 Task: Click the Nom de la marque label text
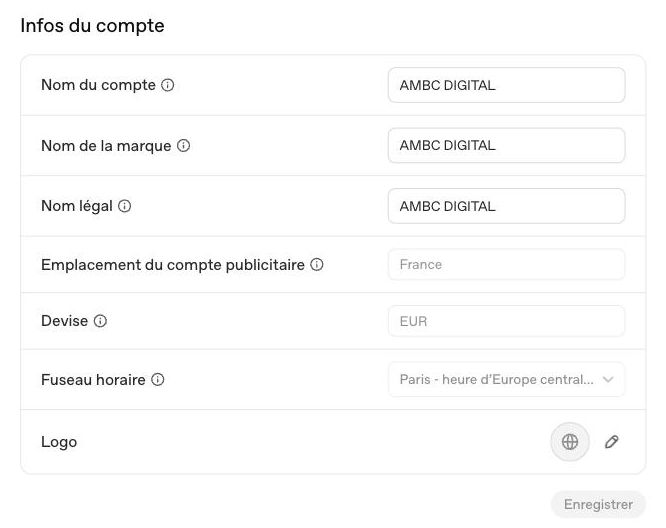coord(106,146)
